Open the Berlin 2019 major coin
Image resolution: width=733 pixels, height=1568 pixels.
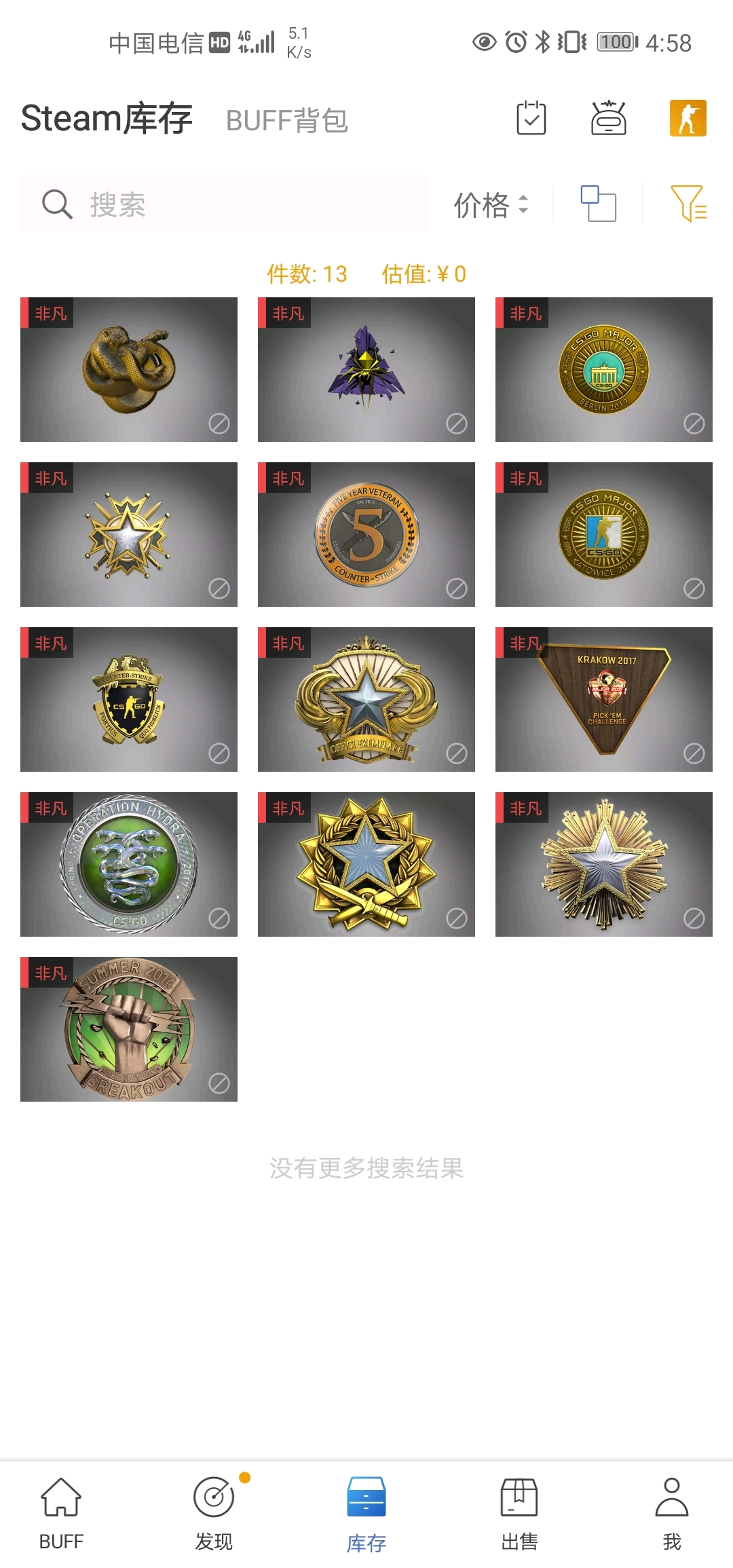click(604, 369)
